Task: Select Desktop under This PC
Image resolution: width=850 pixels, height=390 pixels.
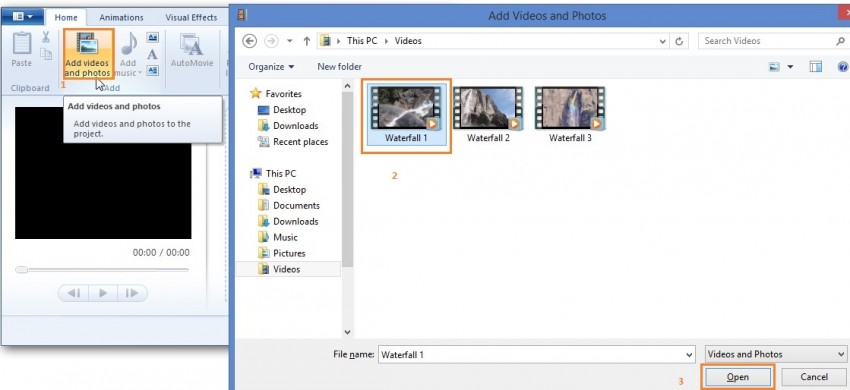Action: tap(282, 189)
